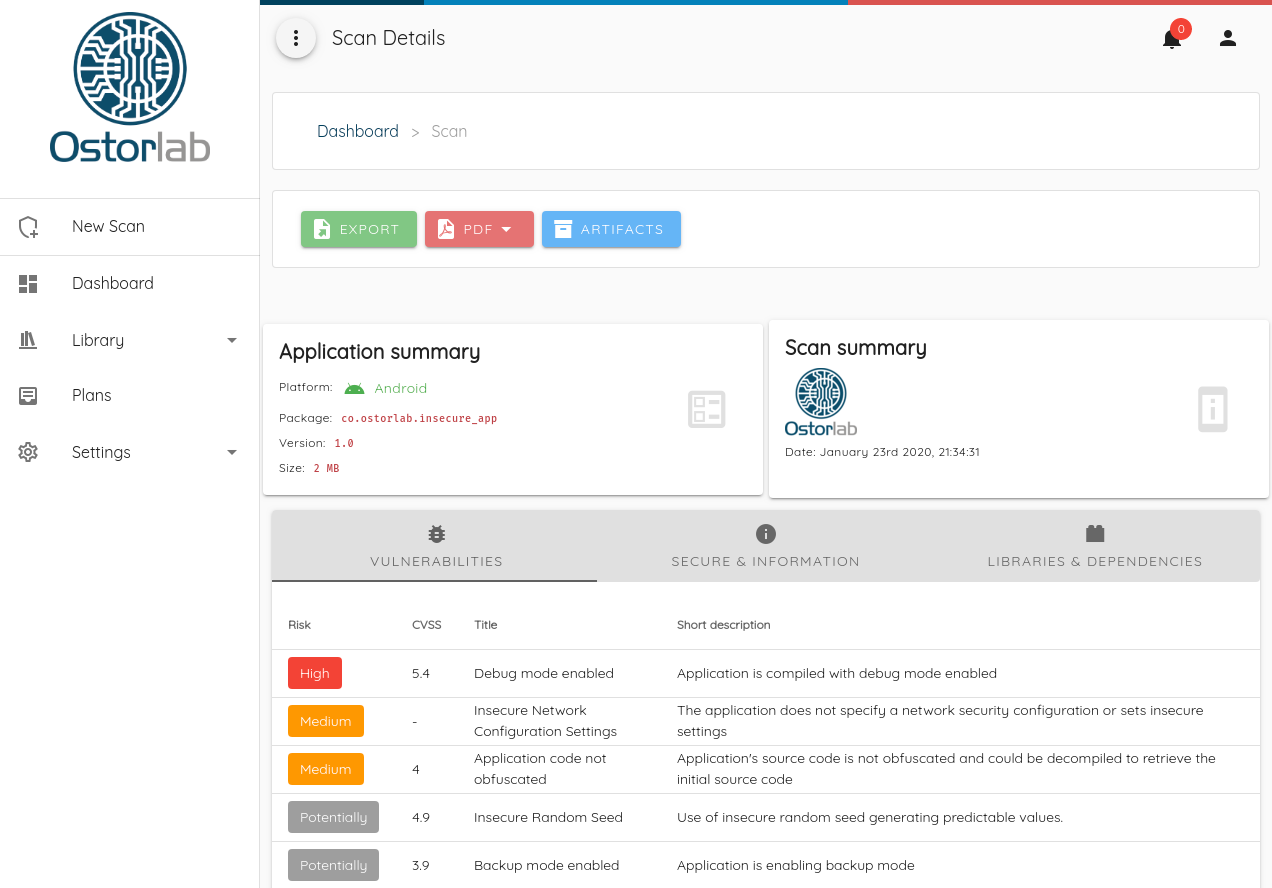Open the user account icon

[1228, 38]
